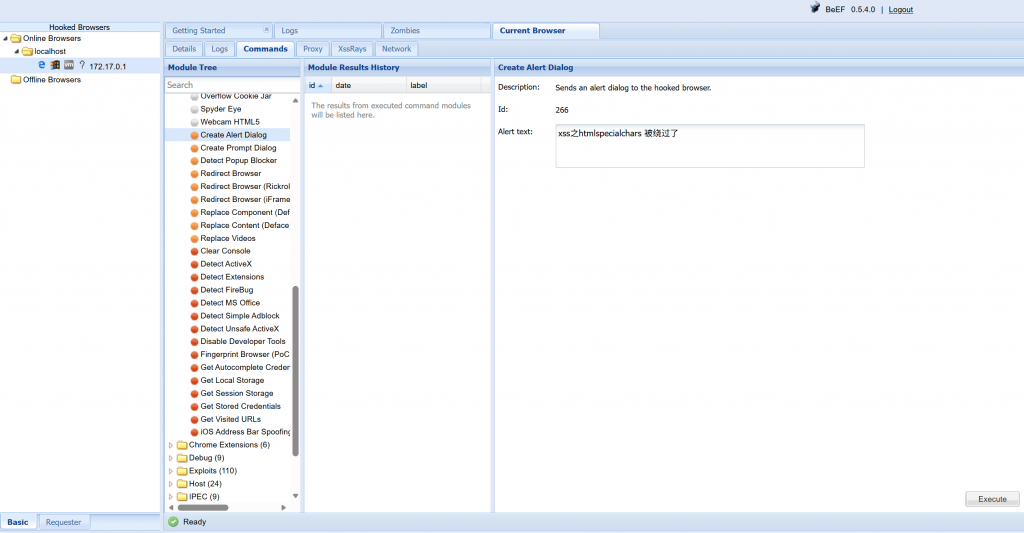The width and height of the screenshot is (1024, 533).
Task: Expand the Chrome Extensions module folder
Action: click(170, 445)
